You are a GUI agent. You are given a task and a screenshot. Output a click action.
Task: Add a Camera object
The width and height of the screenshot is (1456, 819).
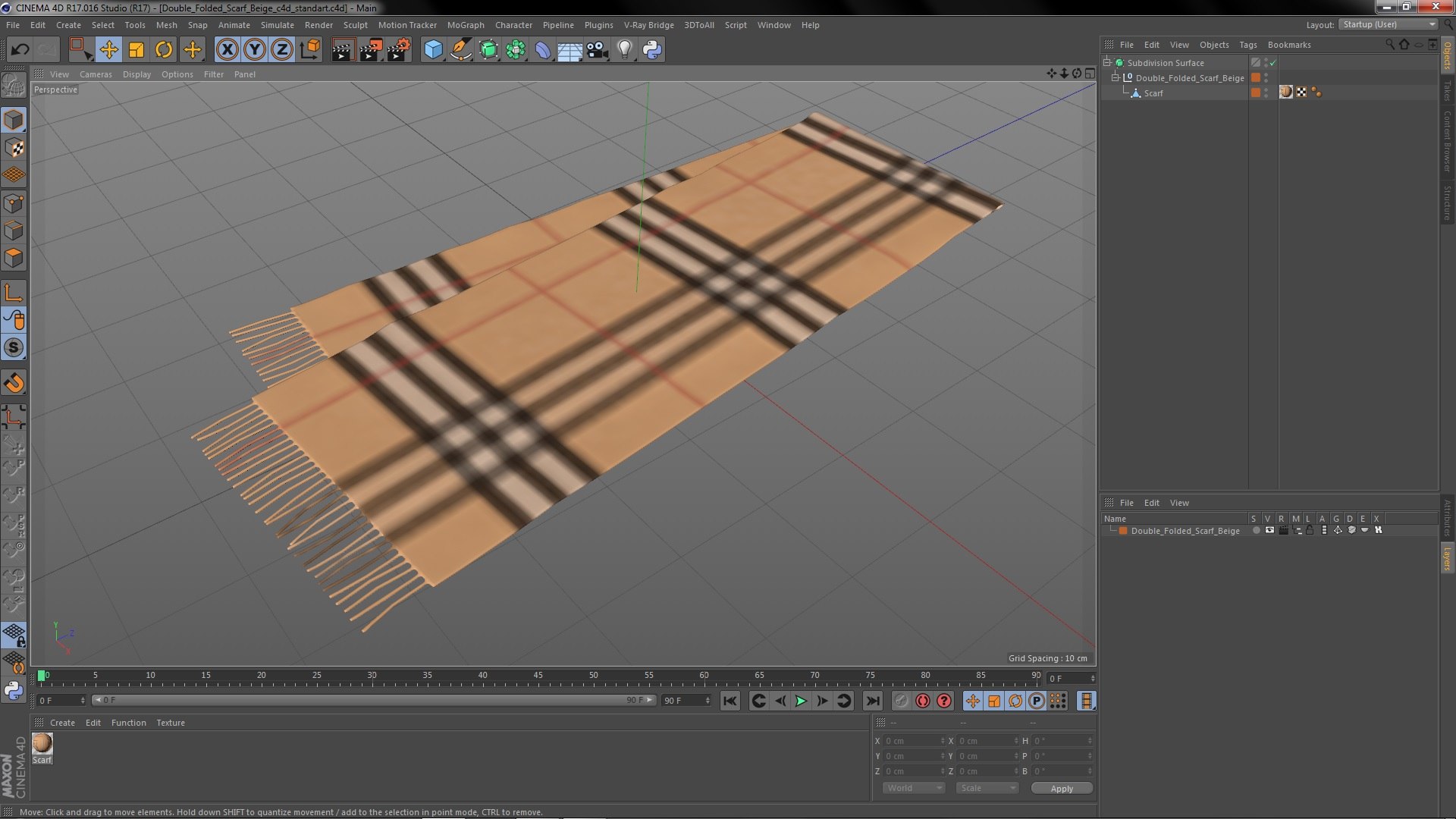[x=597, y=50]
